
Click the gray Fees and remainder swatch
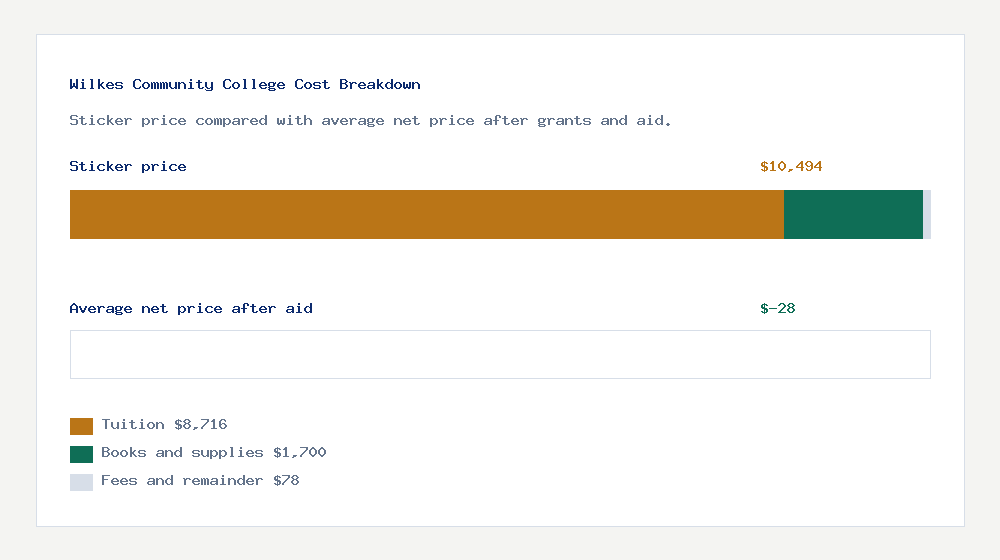click(81, 482)
